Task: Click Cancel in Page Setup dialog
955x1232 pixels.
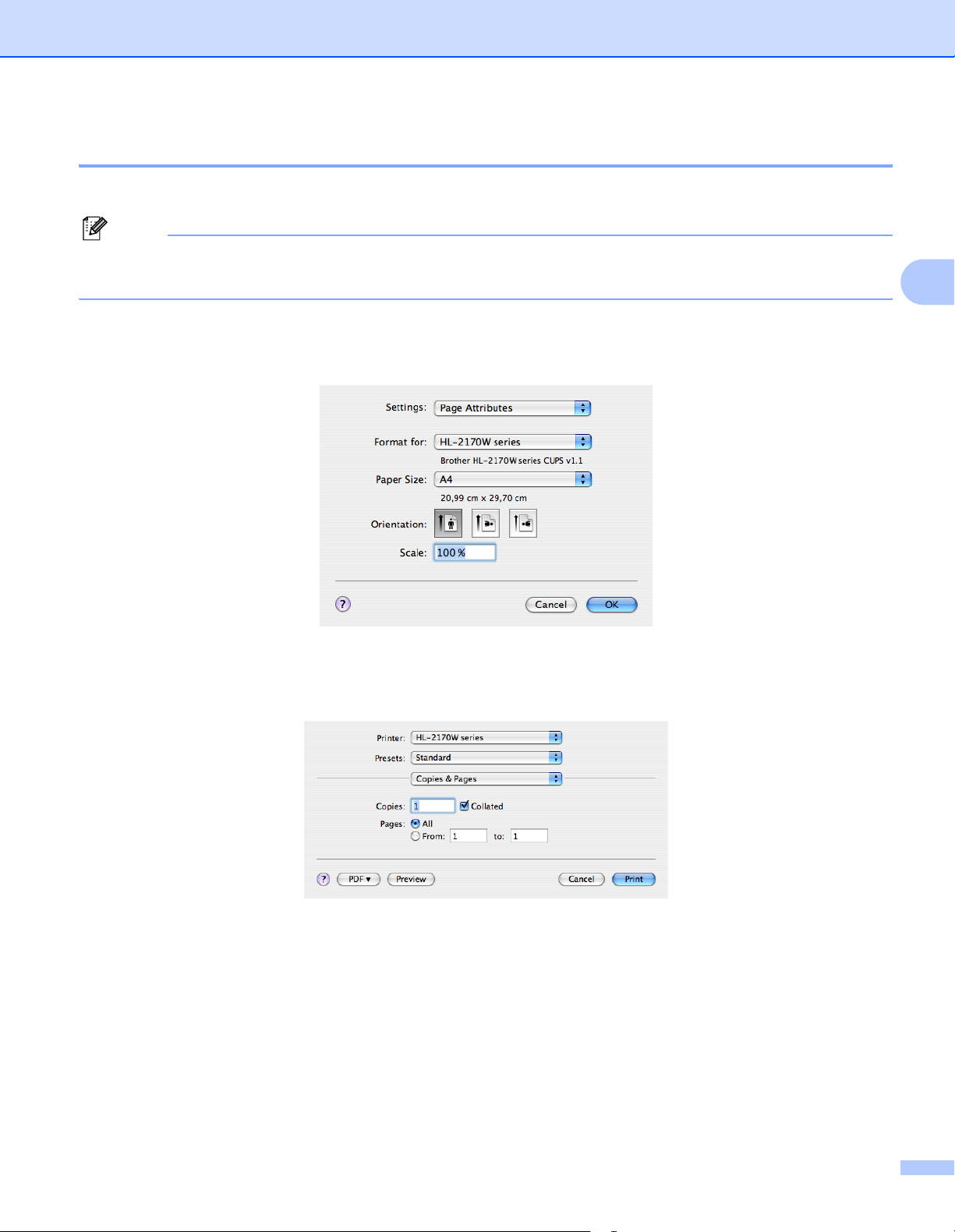Action: [551, 605]
